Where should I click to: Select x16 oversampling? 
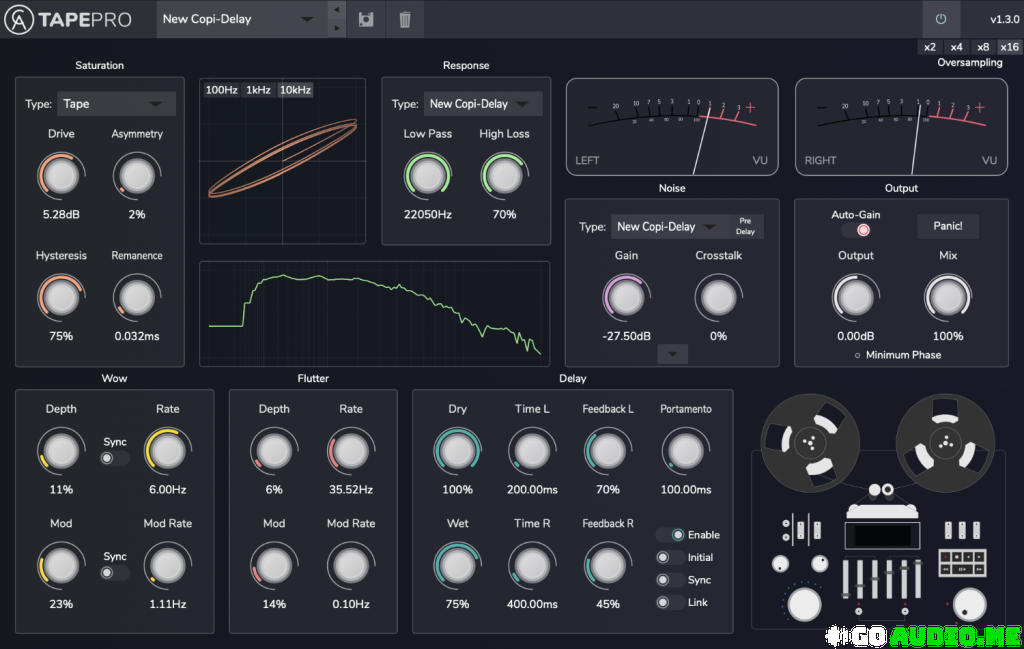1010,47
